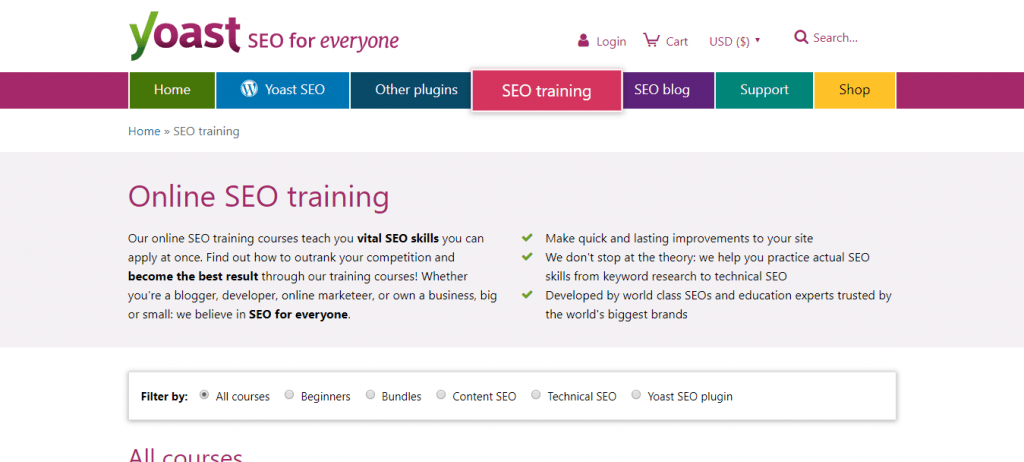Click the shopping cart icon

[651, 41]
